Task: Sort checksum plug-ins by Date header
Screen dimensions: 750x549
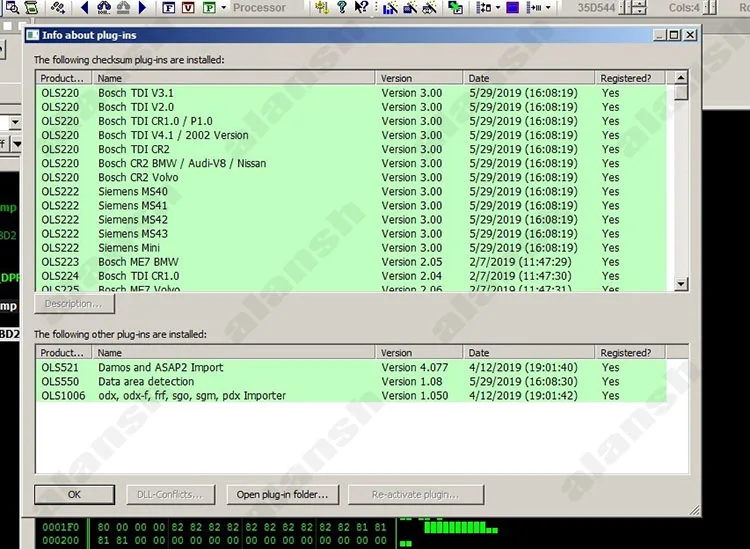Action: tap(529, 78)
